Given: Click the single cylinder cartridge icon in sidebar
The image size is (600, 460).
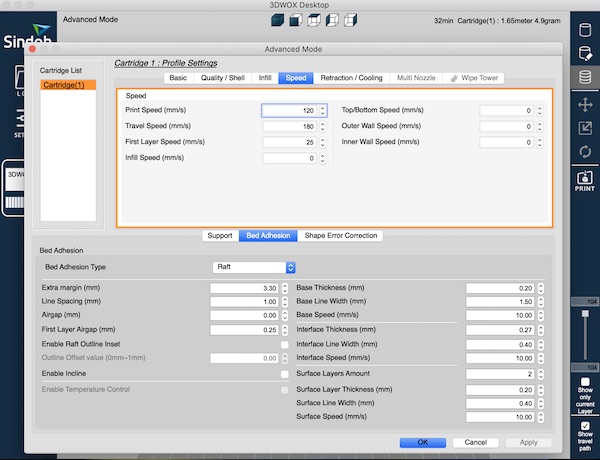Looking at the screenshot, I should tap(585, 30).
